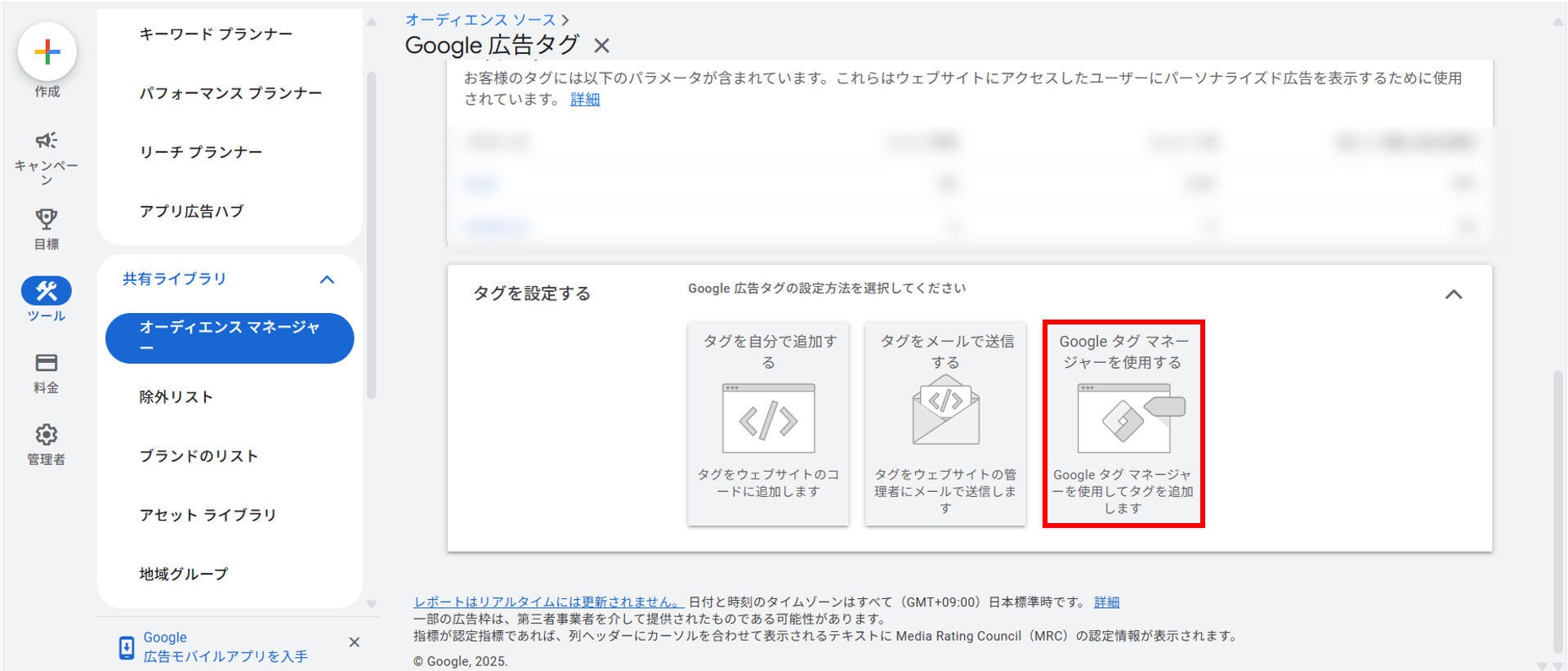Click Google 広告モバイルアプリを入手 link
The image size is (1568, 671).
pos(226,646)
